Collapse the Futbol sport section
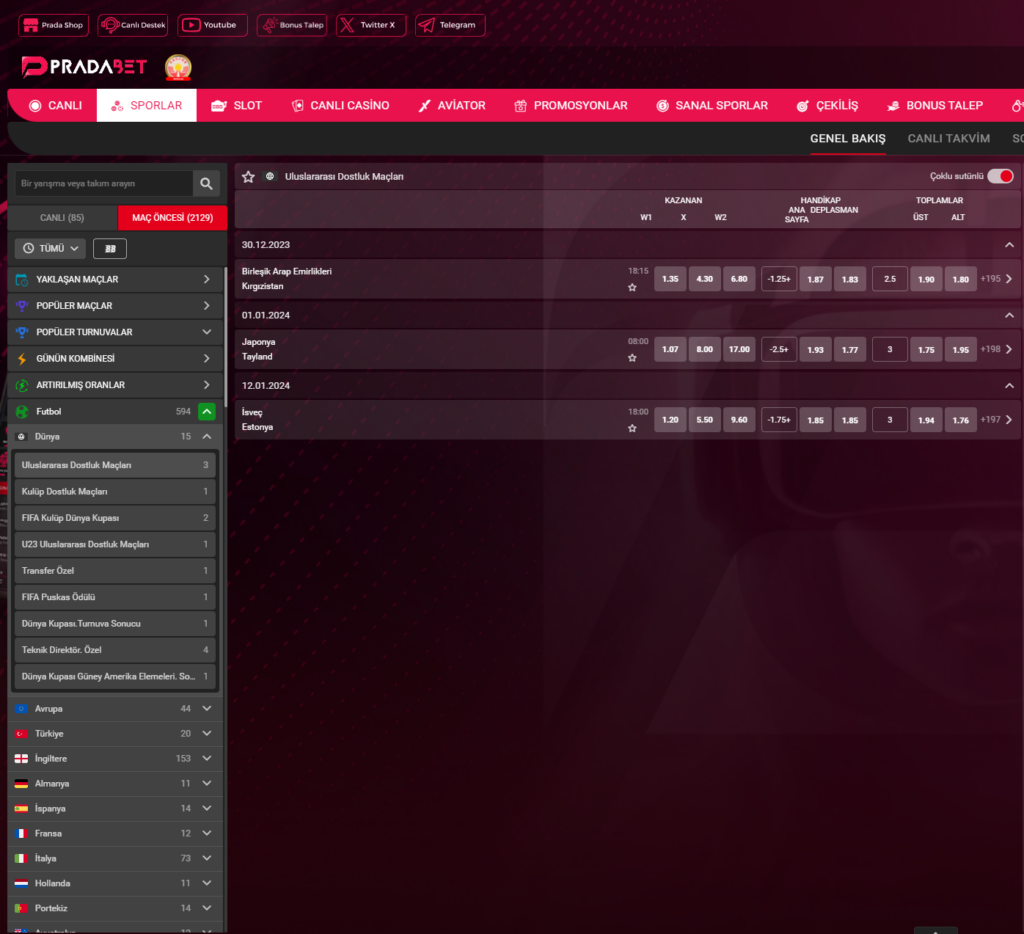 click(207, 411)
